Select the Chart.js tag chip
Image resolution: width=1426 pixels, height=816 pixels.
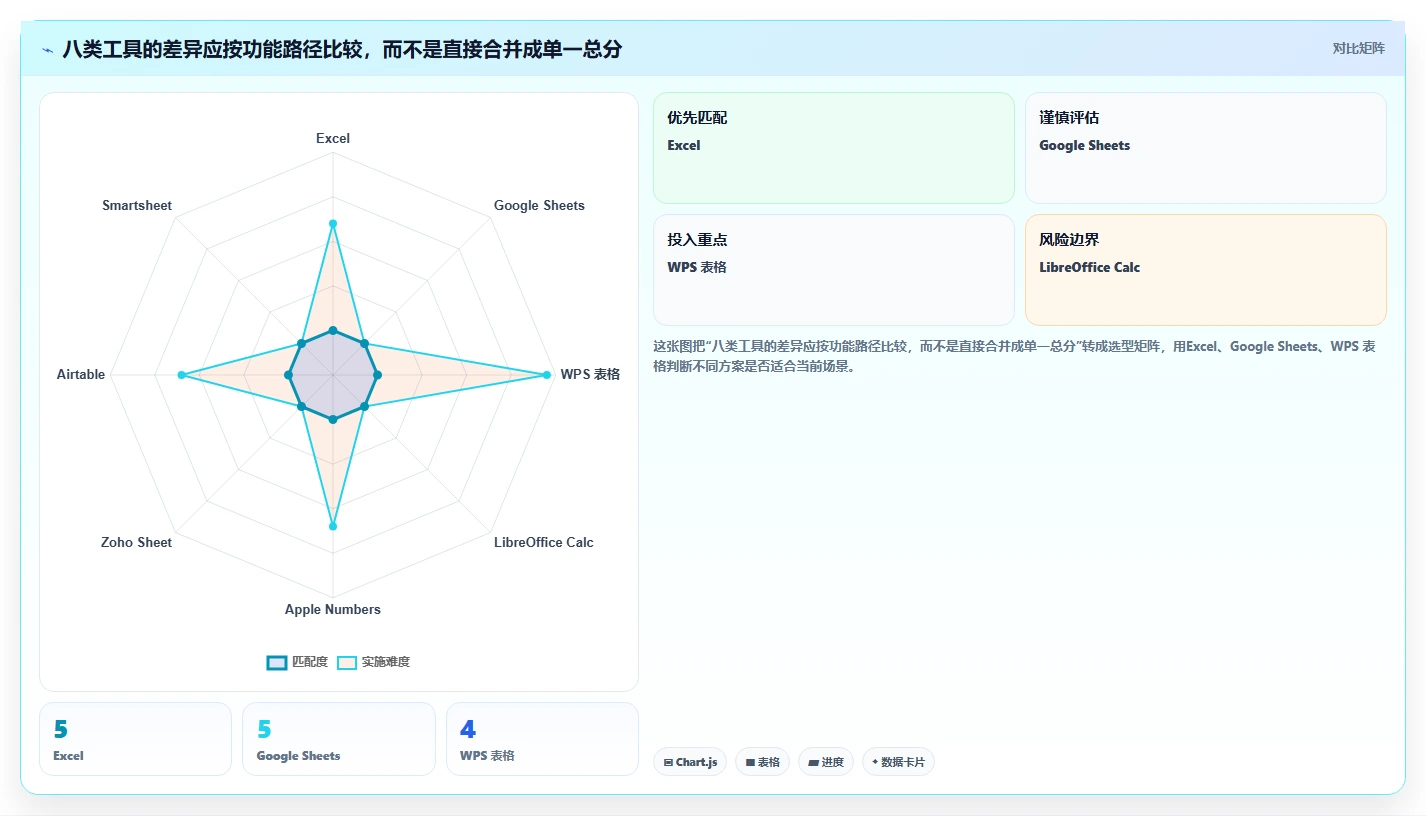pos(690,762)
